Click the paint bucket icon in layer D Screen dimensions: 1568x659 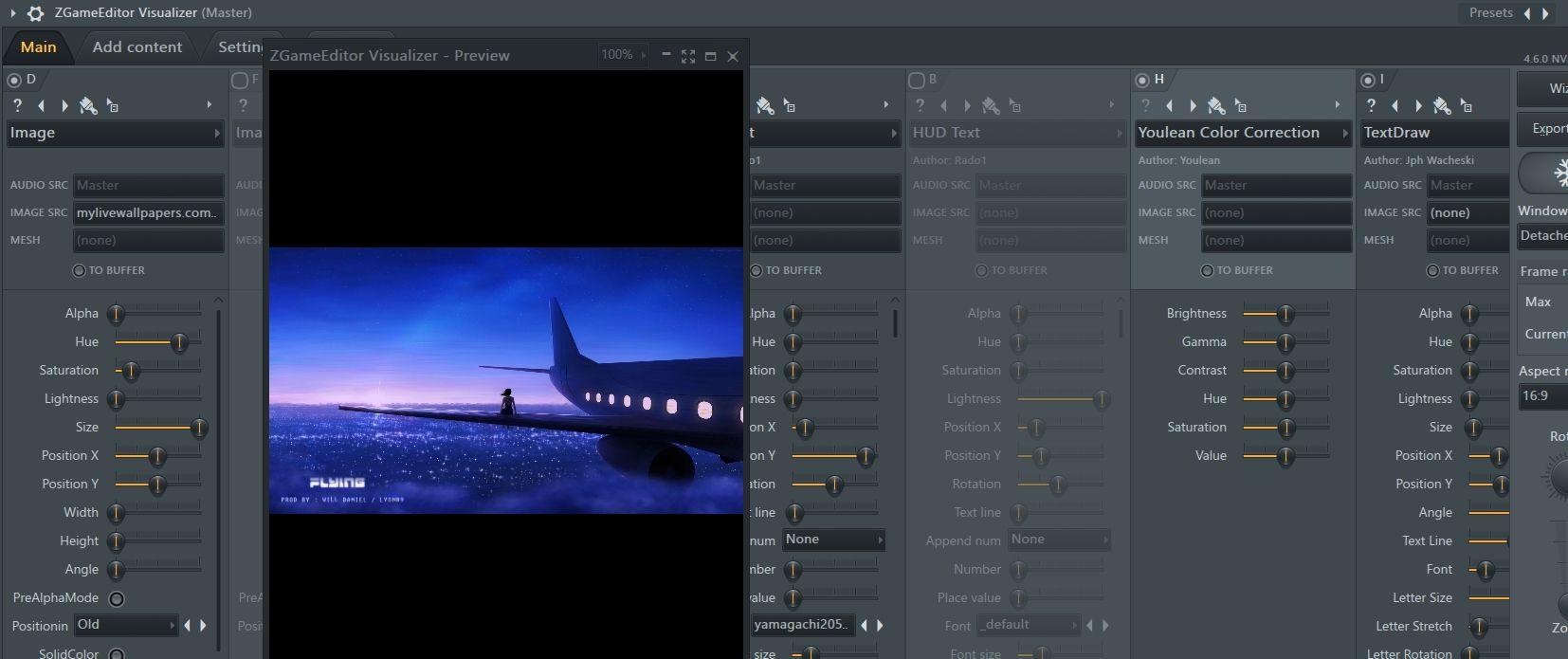pyautogui.click(x=88, y=105)
